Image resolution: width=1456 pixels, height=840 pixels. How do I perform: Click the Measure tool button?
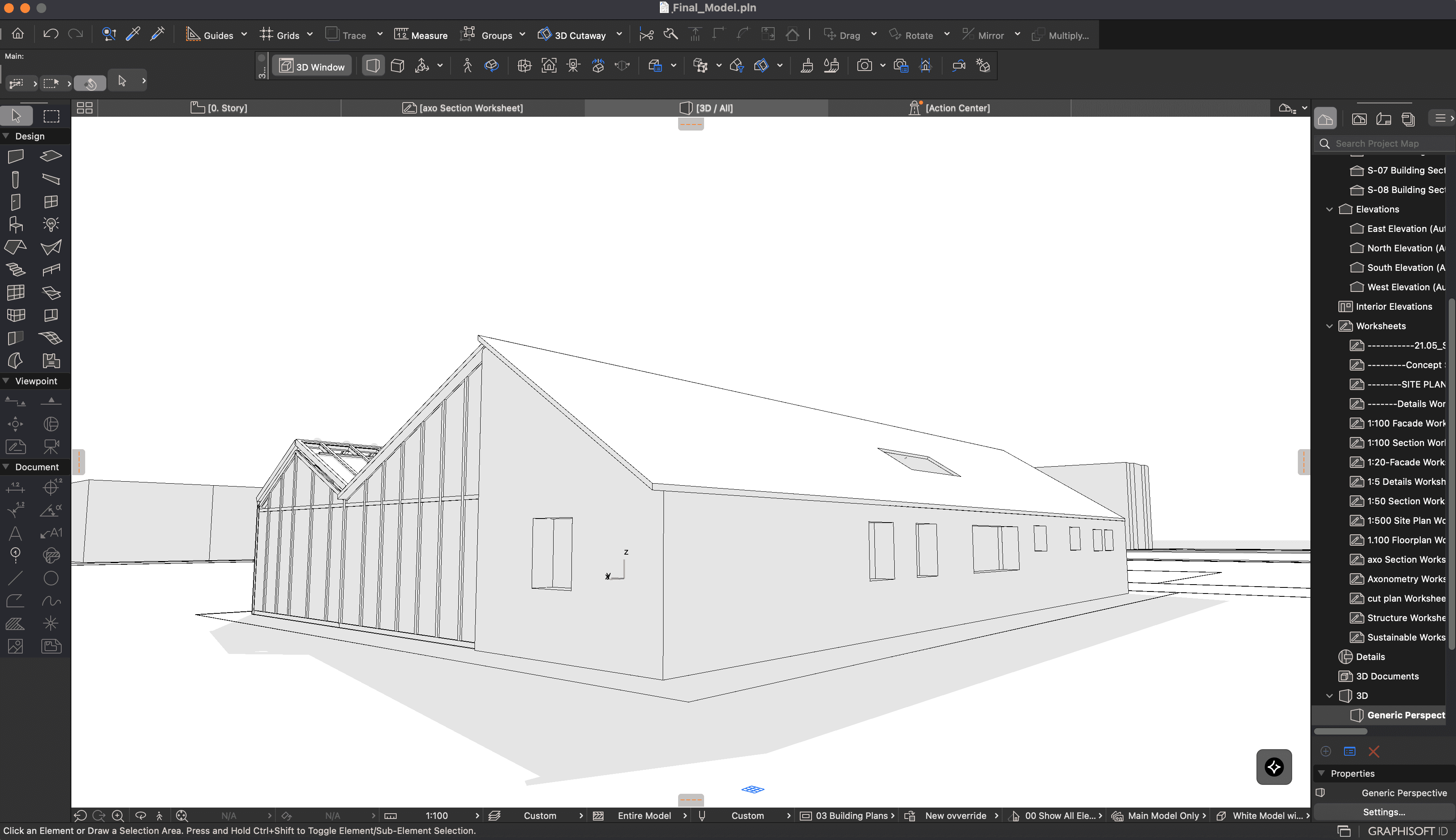tap(421, 34)
